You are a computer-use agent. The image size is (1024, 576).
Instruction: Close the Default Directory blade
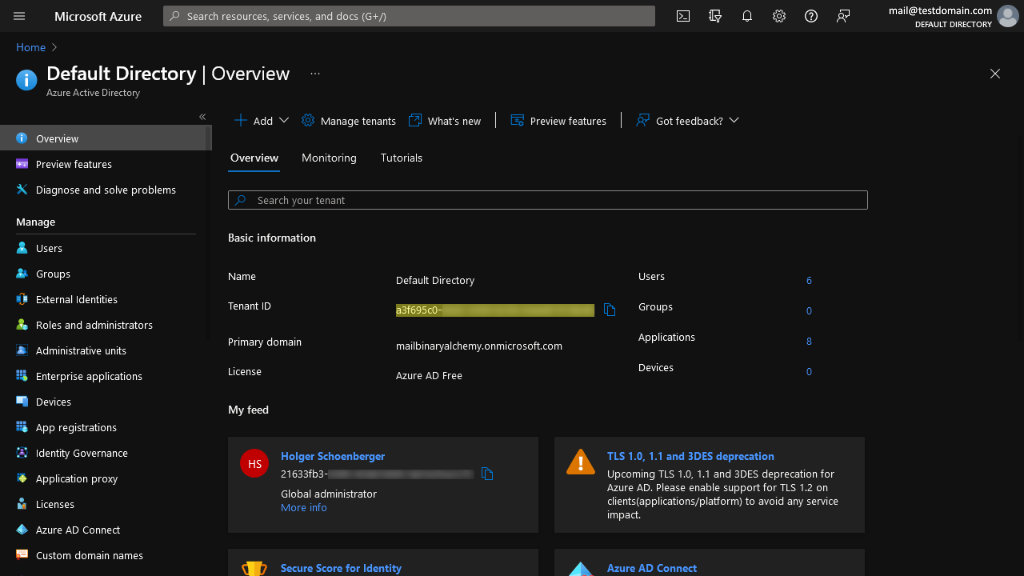tap(995, 74)
